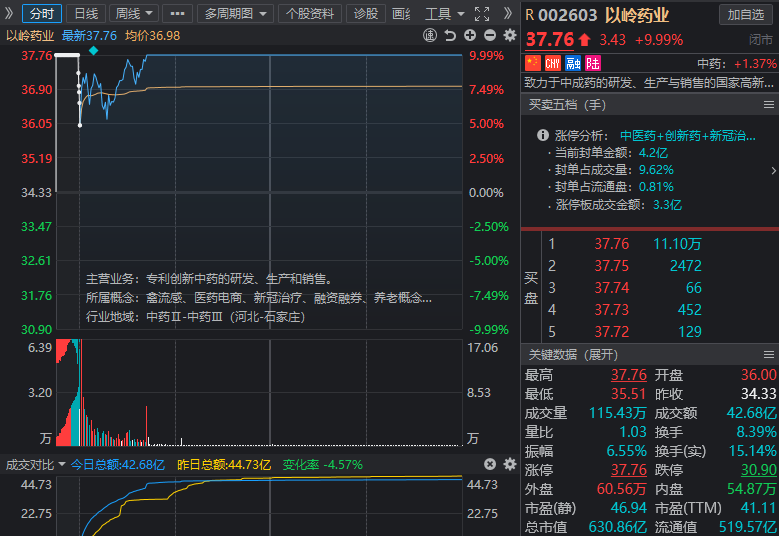The height and width of the screenshot is (536, 779).
Task: Open the 个股资料 stock info tab
Action: 310,14
